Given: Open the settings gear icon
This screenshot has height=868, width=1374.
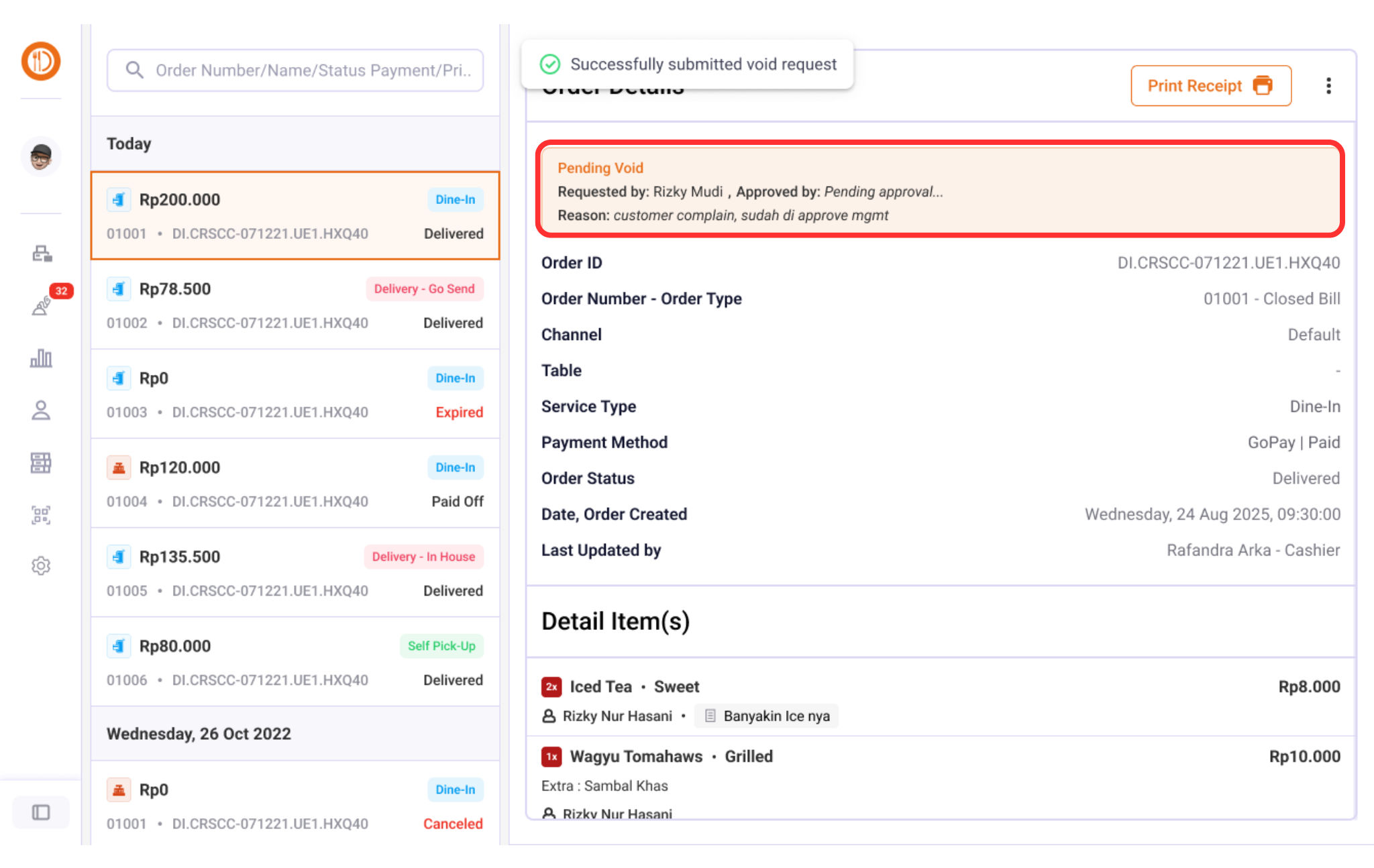Looking at the screenshot, I should pyautogui.click(x=41, y=565).
